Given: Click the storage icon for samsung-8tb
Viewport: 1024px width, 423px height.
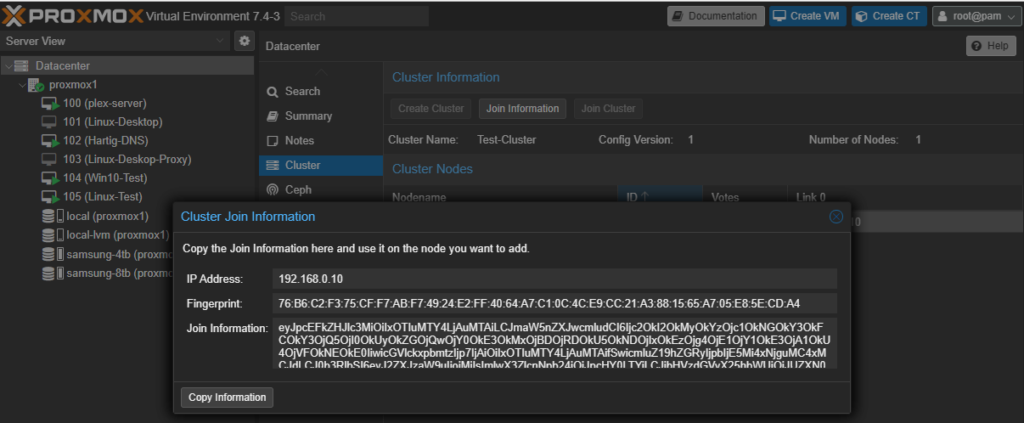Looking at the screenshot, I should (53, 274).
